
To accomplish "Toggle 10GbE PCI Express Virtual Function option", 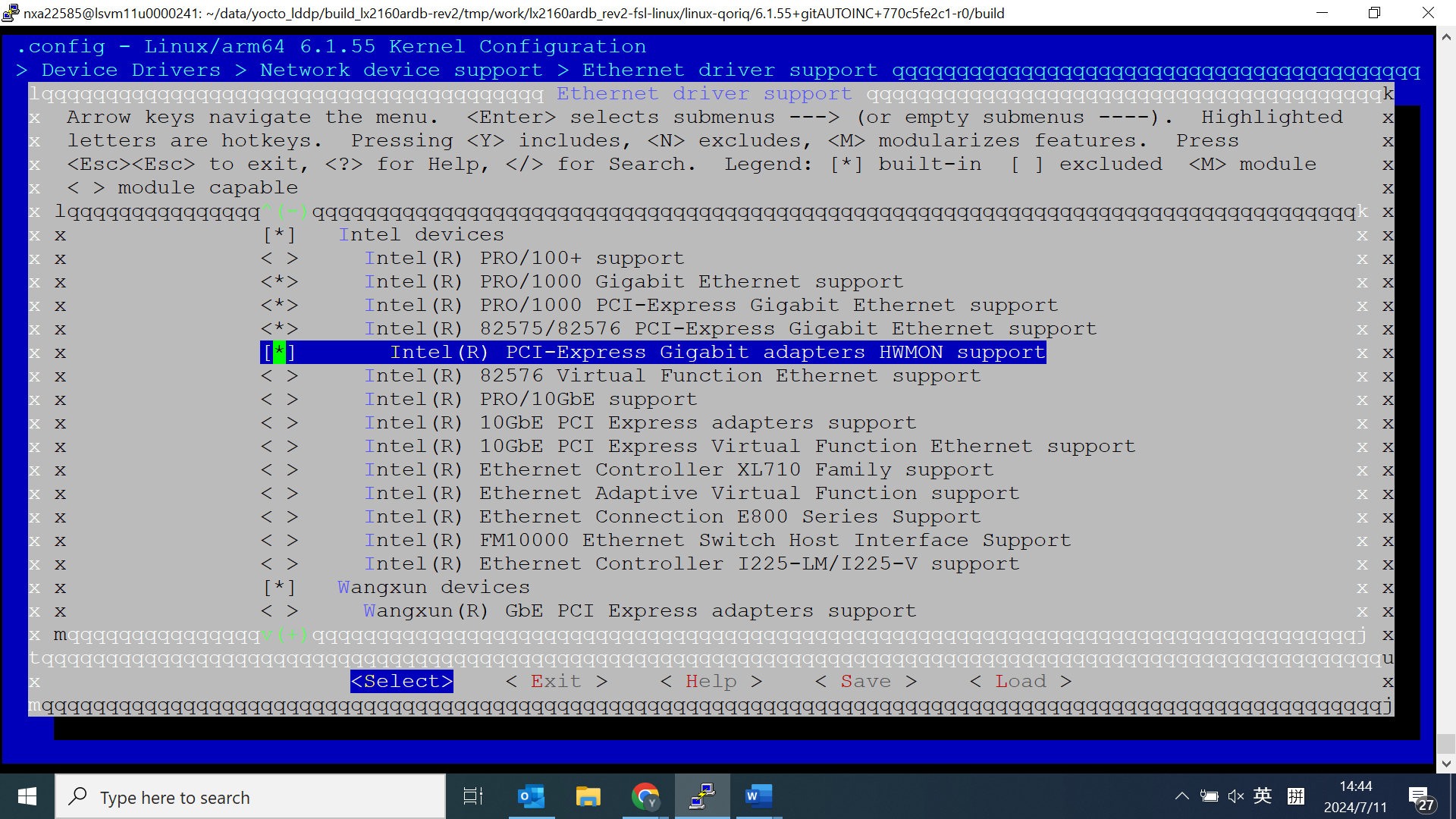I will 279,447.
